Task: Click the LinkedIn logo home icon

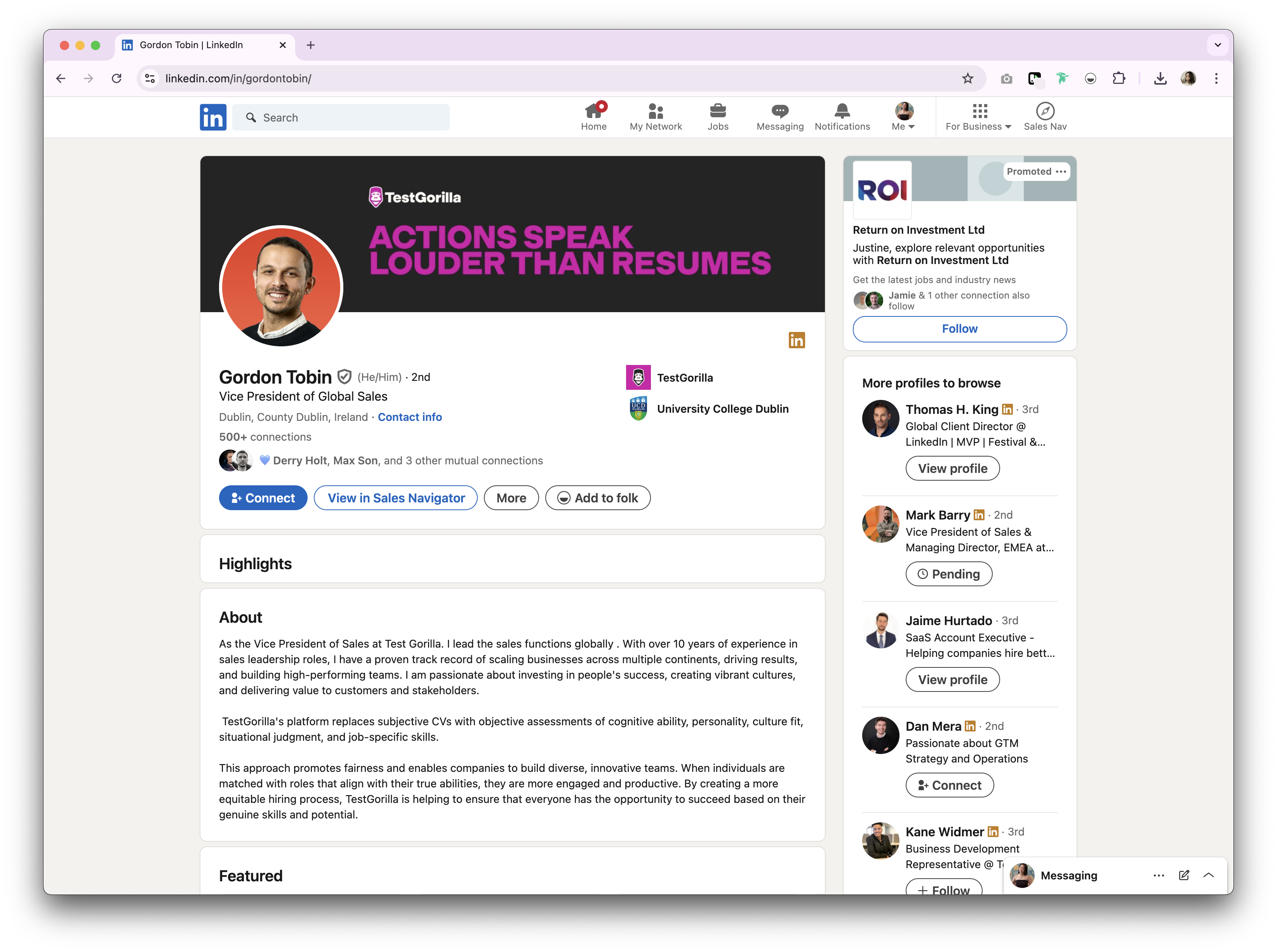Action: point(213,118)
